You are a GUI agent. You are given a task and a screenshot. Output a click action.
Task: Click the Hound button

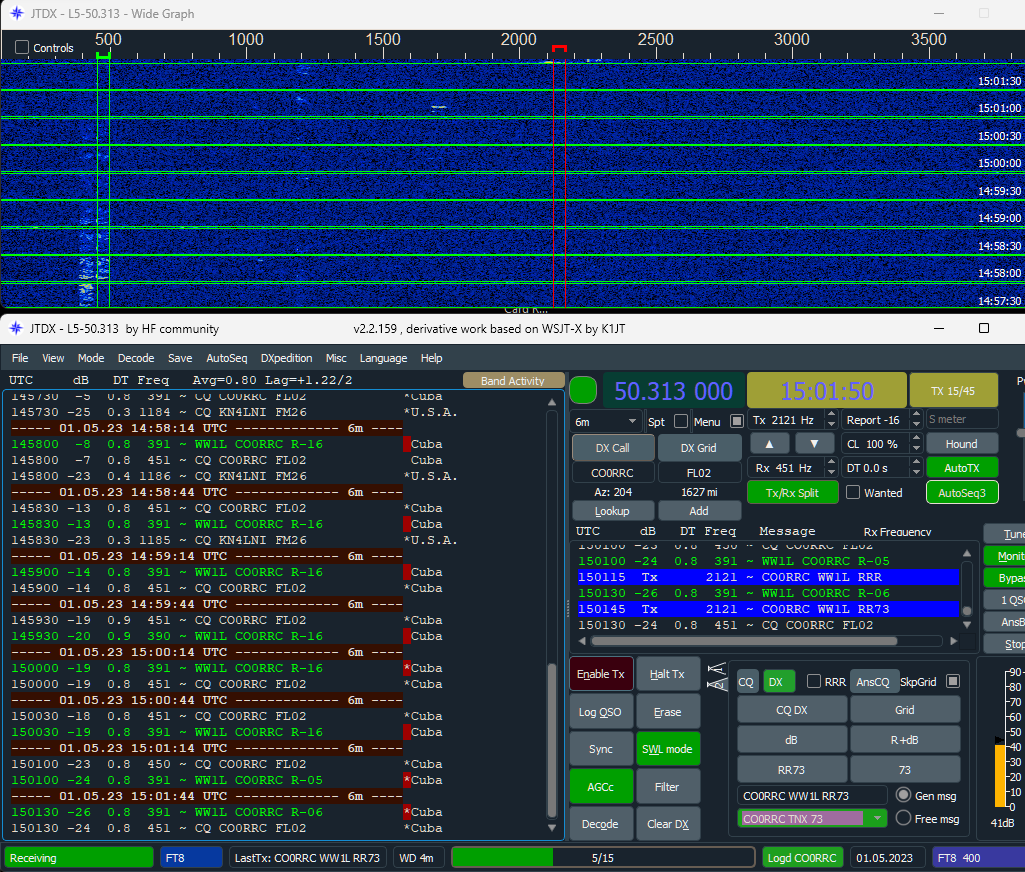point(962,444)
